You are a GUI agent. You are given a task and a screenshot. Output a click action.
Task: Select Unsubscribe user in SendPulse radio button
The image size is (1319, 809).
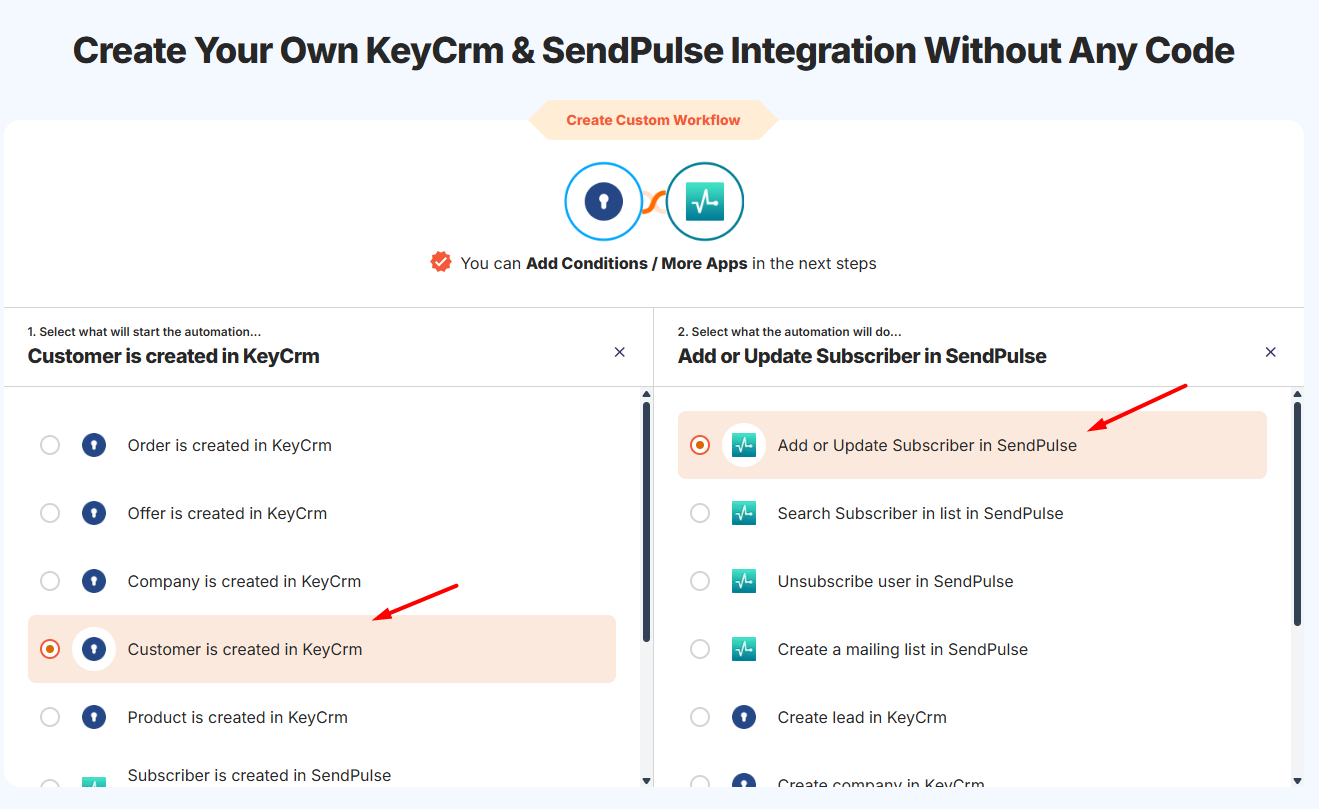click(x=700, y=581)
